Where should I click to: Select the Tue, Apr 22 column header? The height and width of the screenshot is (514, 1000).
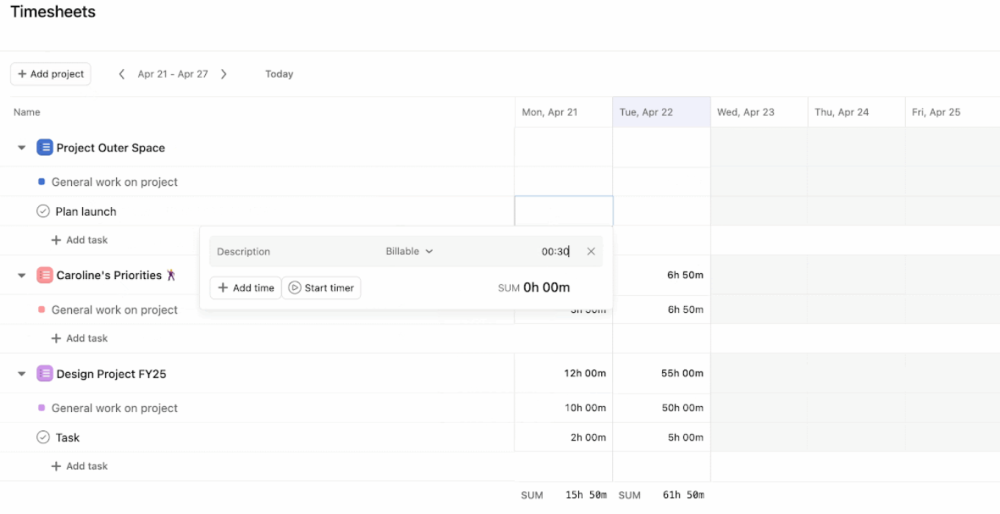click(661, 112)
